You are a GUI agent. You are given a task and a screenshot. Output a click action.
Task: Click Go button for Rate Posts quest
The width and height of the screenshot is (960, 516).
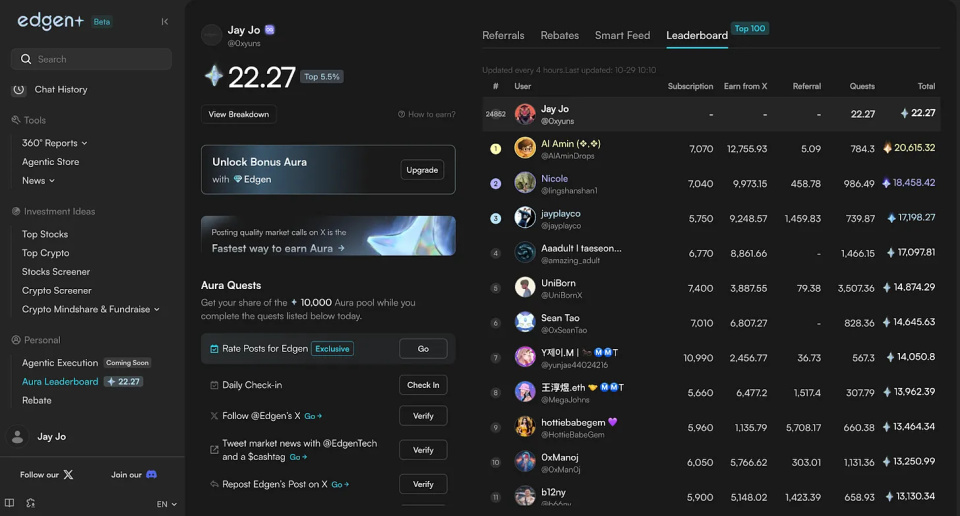click(x=423, y=349)
